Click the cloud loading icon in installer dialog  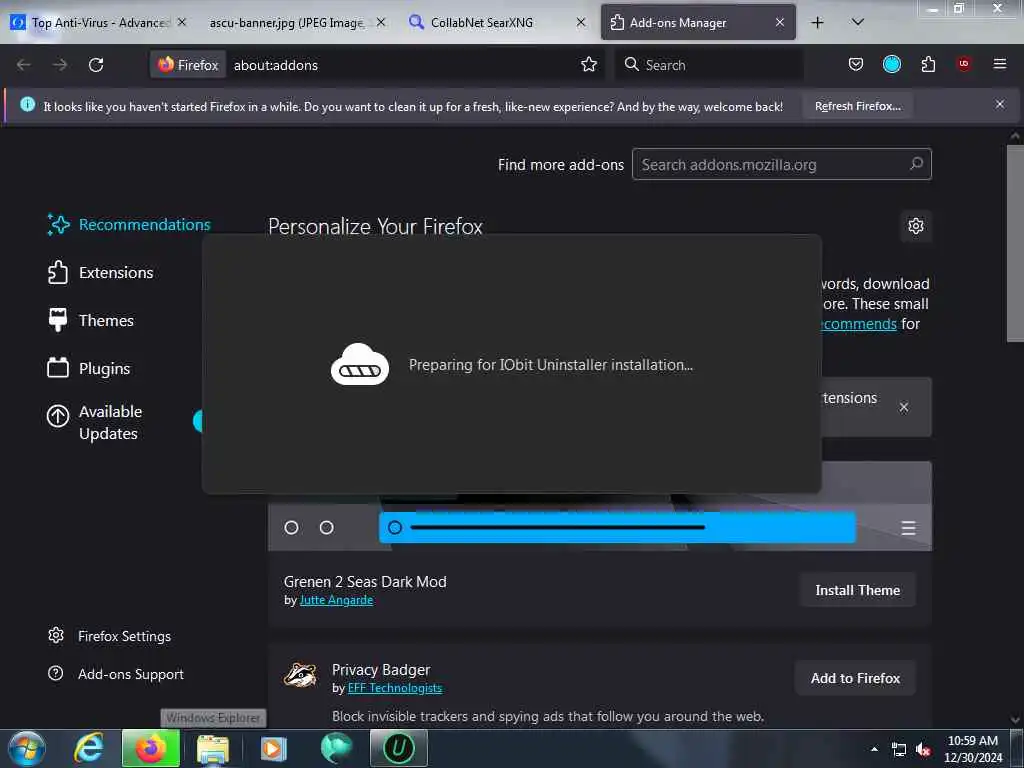360,364
